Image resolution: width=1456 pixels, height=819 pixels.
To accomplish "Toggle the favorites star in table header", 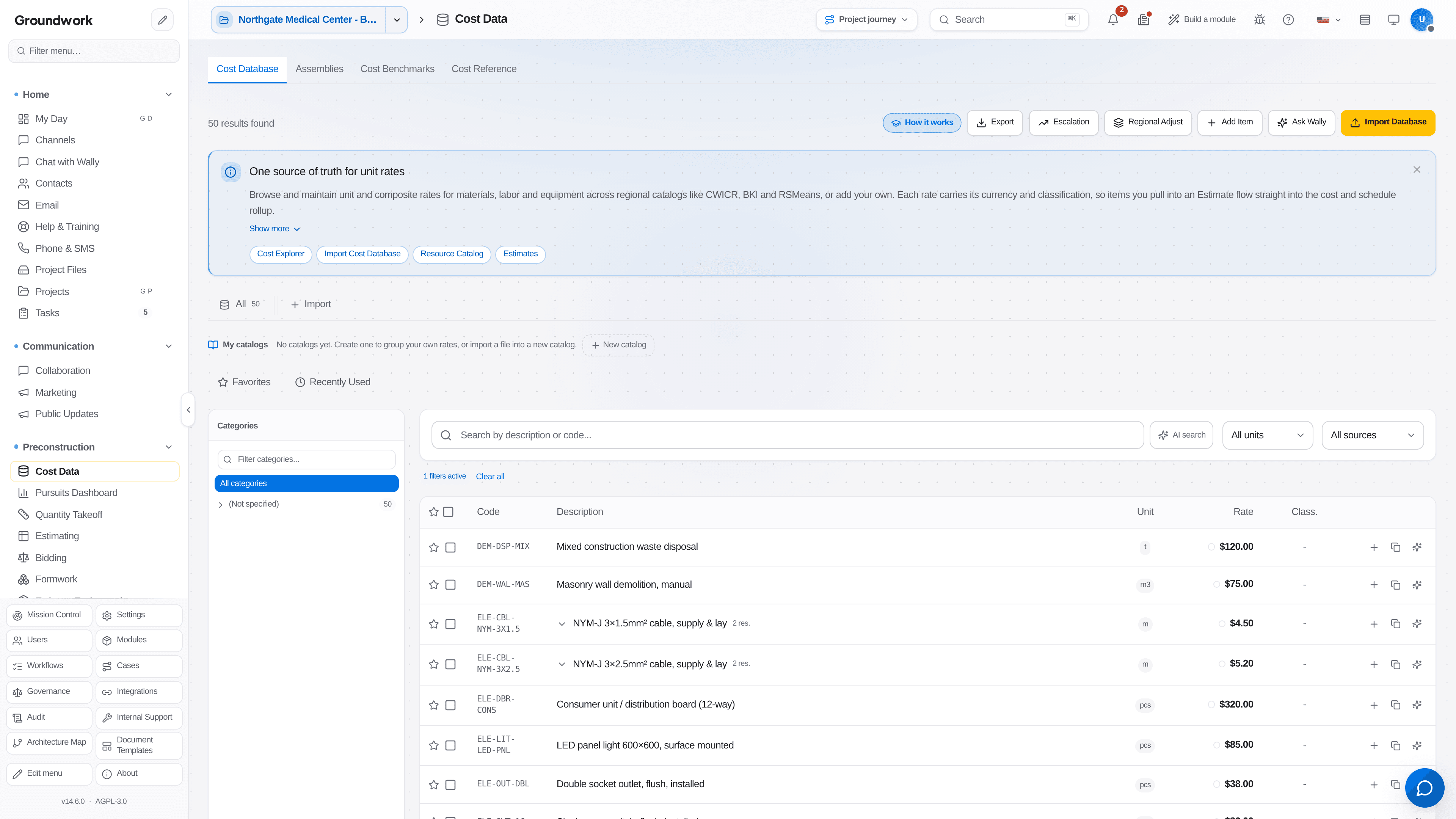I will (433, 511).
